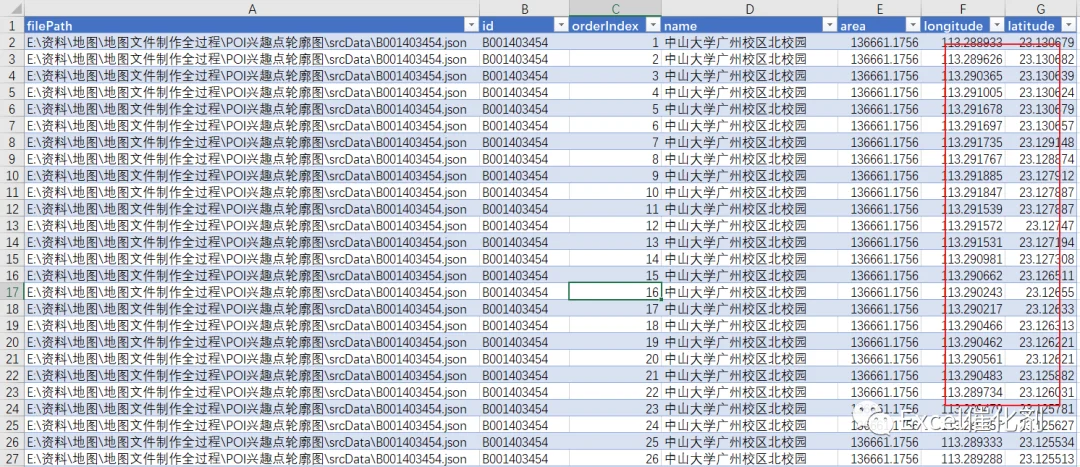Click the orderIndex header cell

click(x=615, y=25)
